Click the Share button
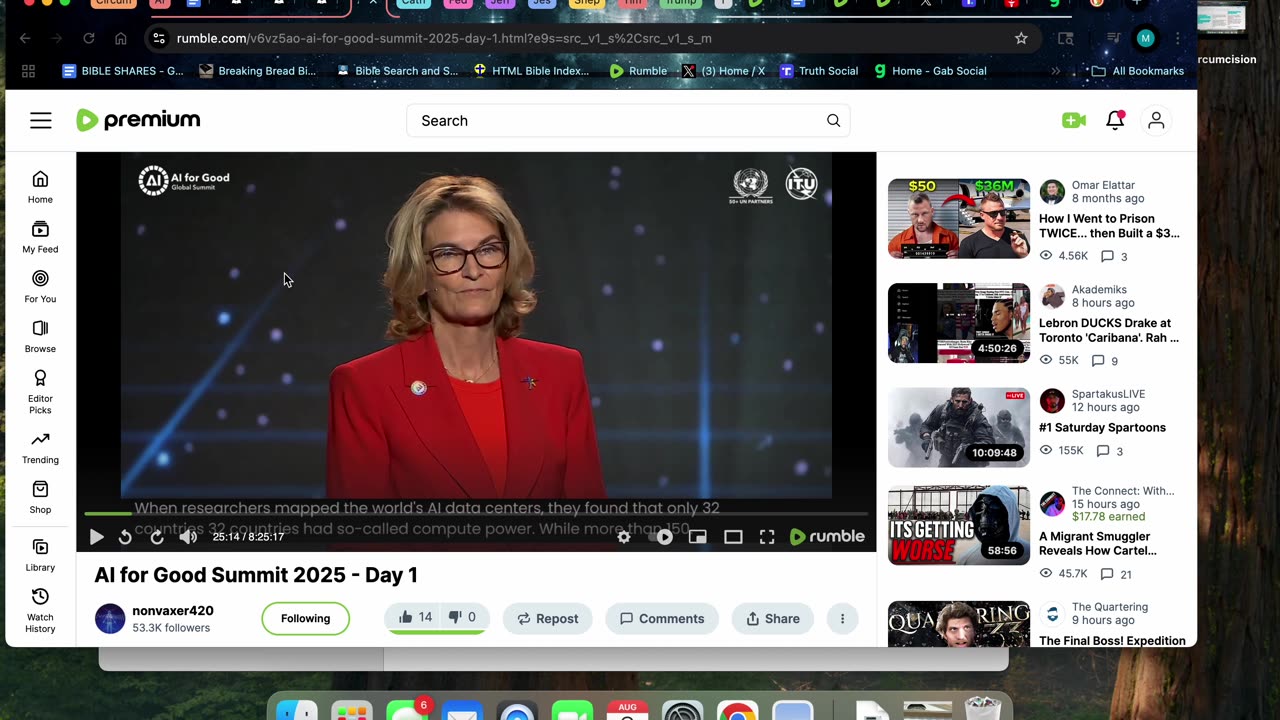Screen dimensions: 1280x720 point(773,619)
